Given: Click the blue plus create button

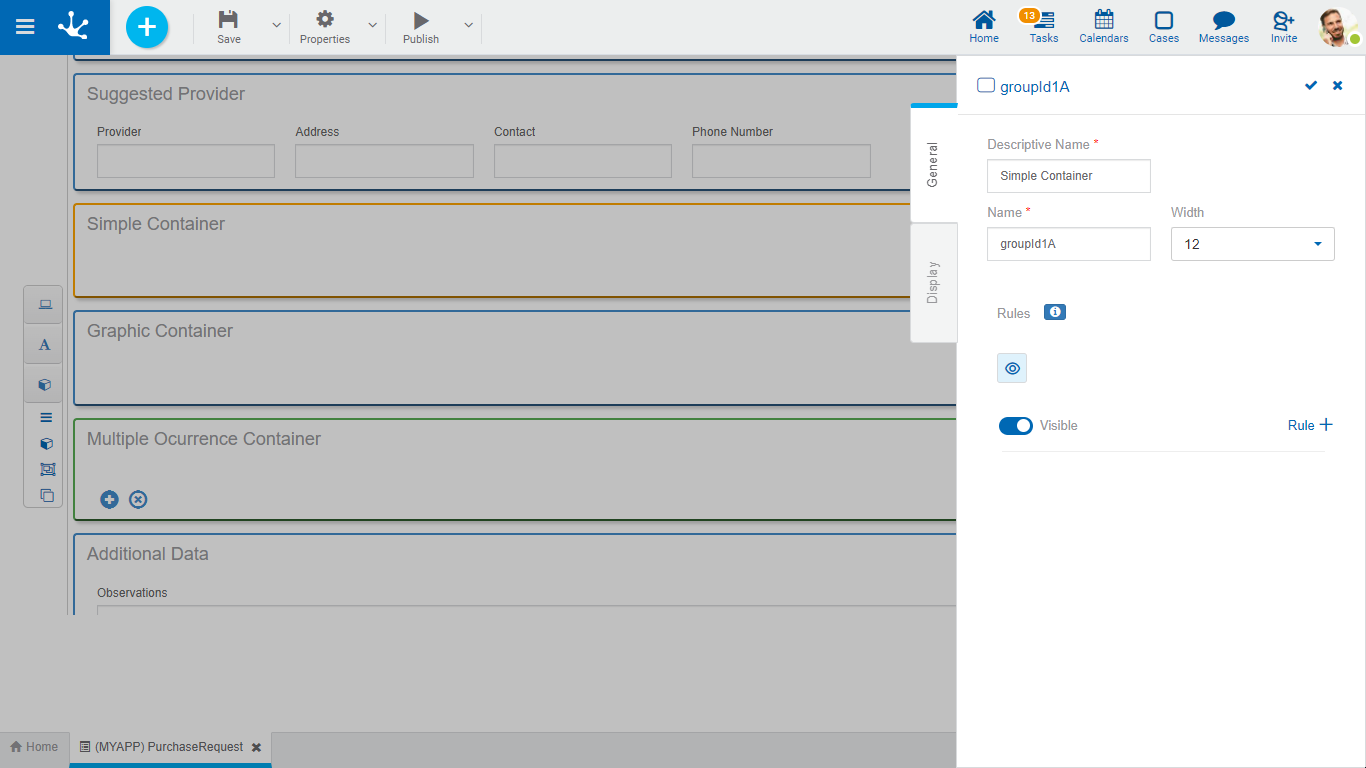Looking at the screenshot, I should pyautogui.click(x=147, y=27).
